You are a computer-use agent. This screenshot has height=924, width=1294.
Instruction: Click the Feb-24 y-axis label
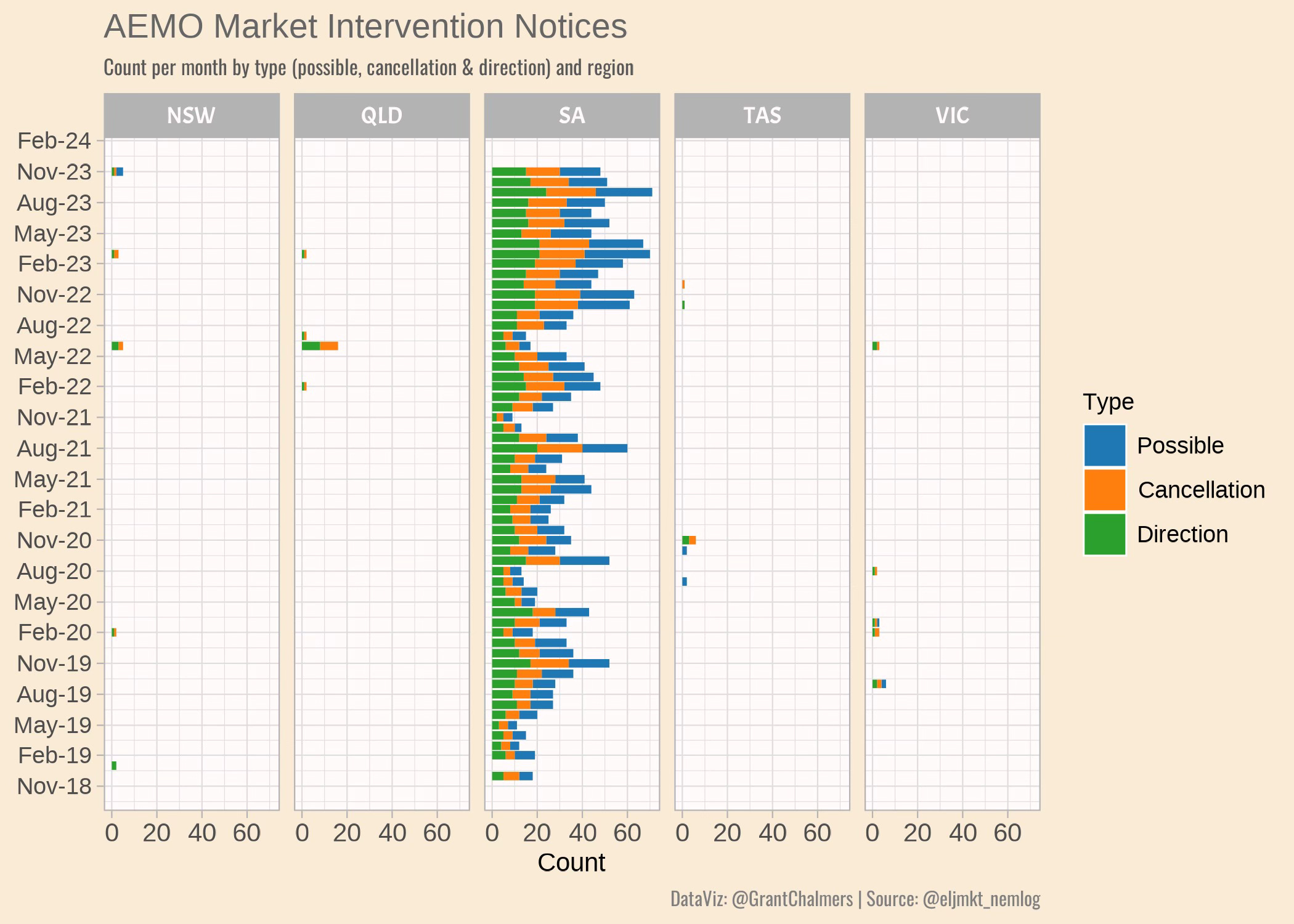click(x=54, y=141)
